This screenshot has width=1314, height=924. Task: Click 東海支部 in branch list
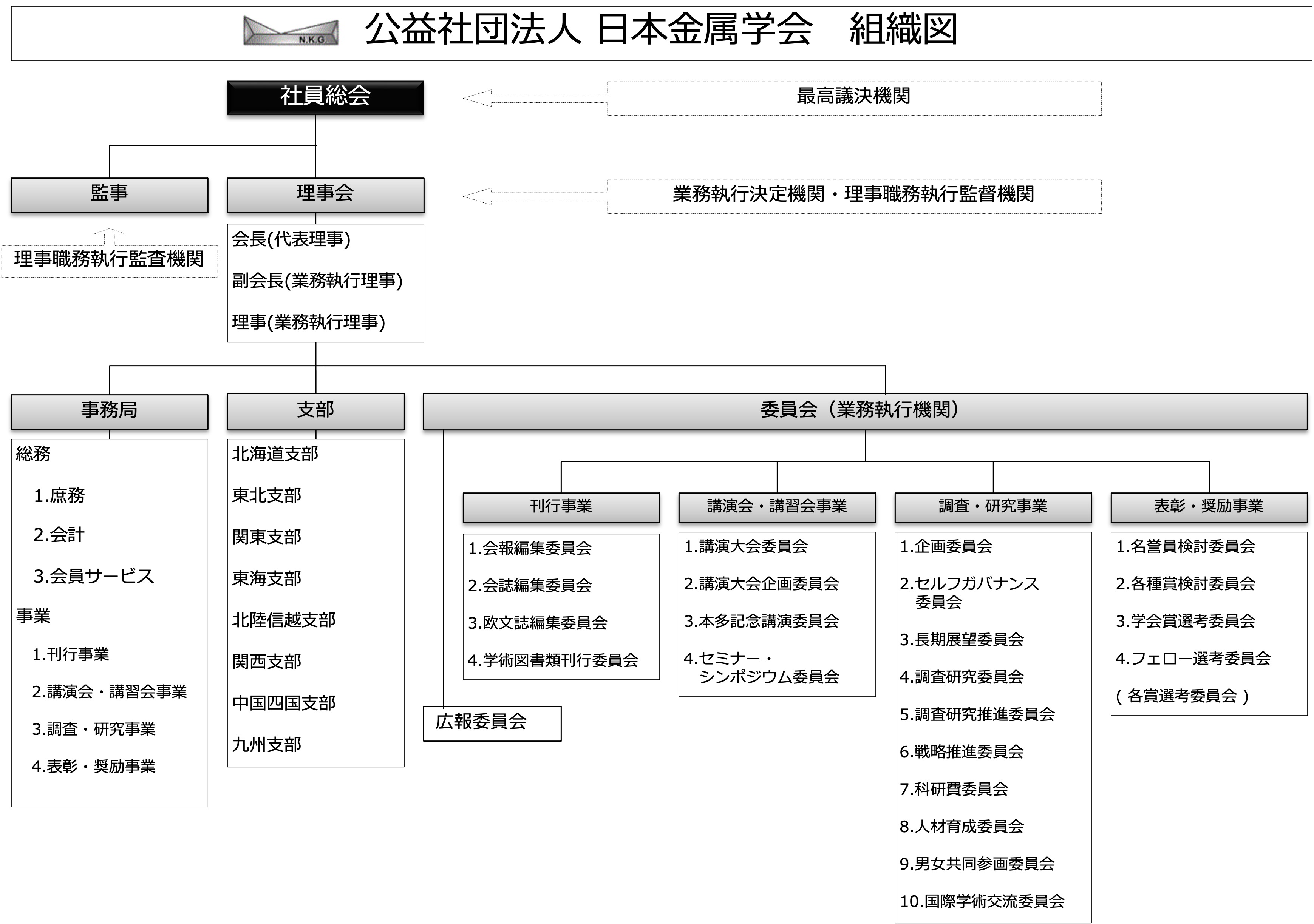pyautogui.click(x=267, y=579)
